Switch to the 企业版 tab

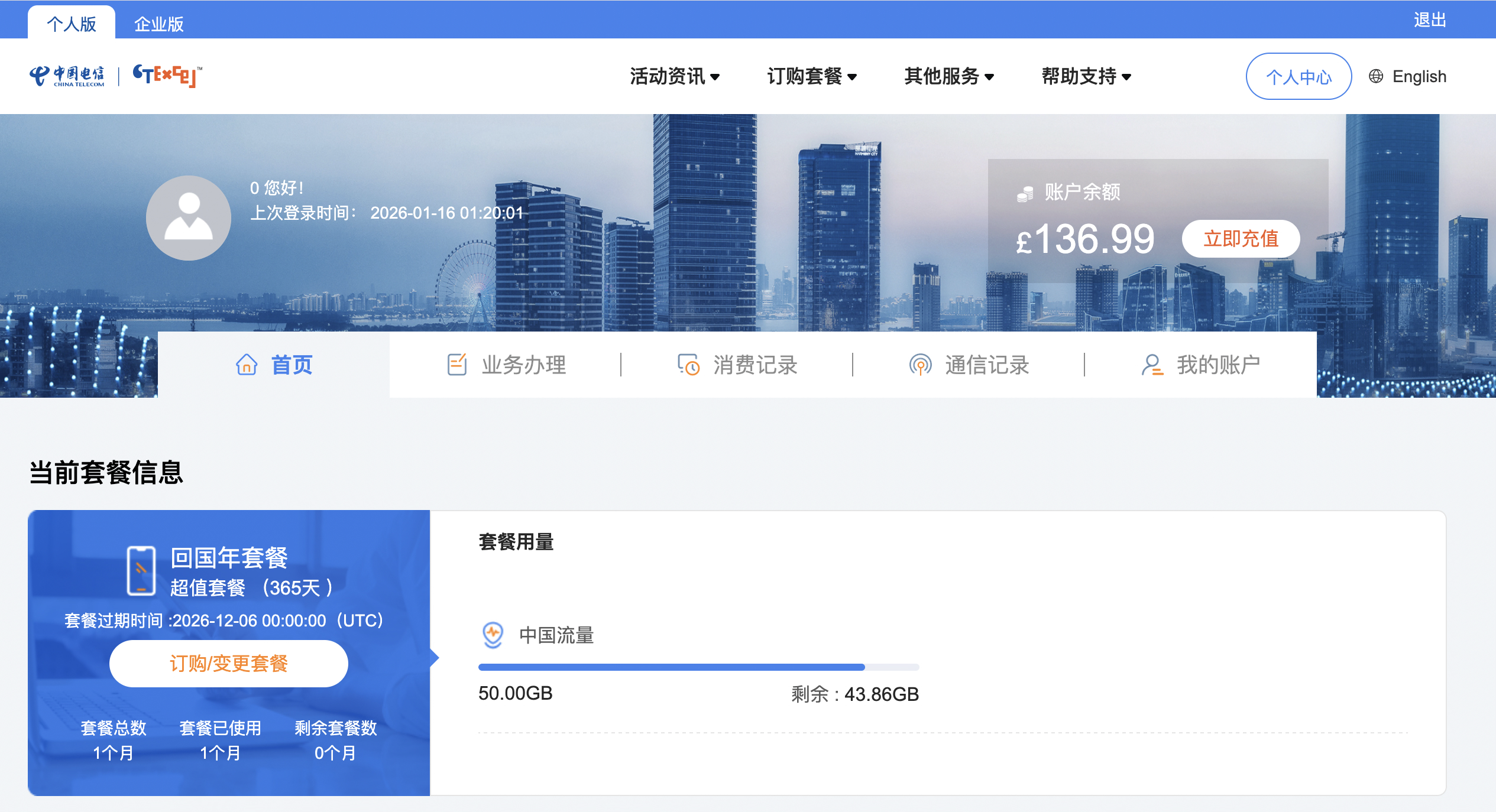click(158, 24)
